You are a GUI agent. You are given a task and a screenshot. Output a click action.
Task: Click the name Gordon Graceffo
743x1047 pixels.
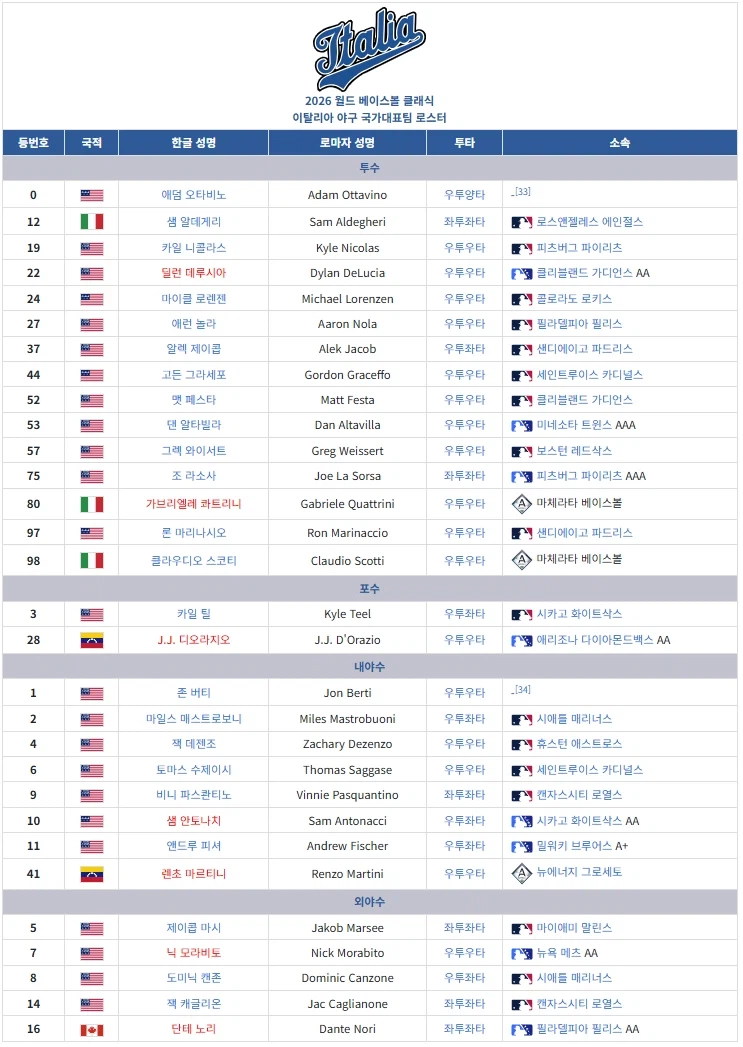(x=348, y=375)
